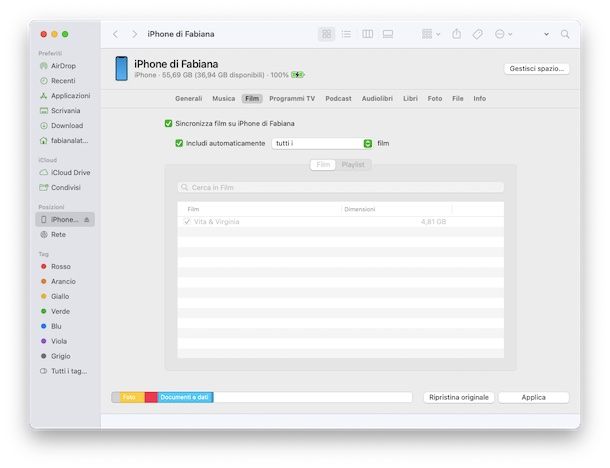Switch to column view
This screenshot has height=468, width=610.
(367, 34)
